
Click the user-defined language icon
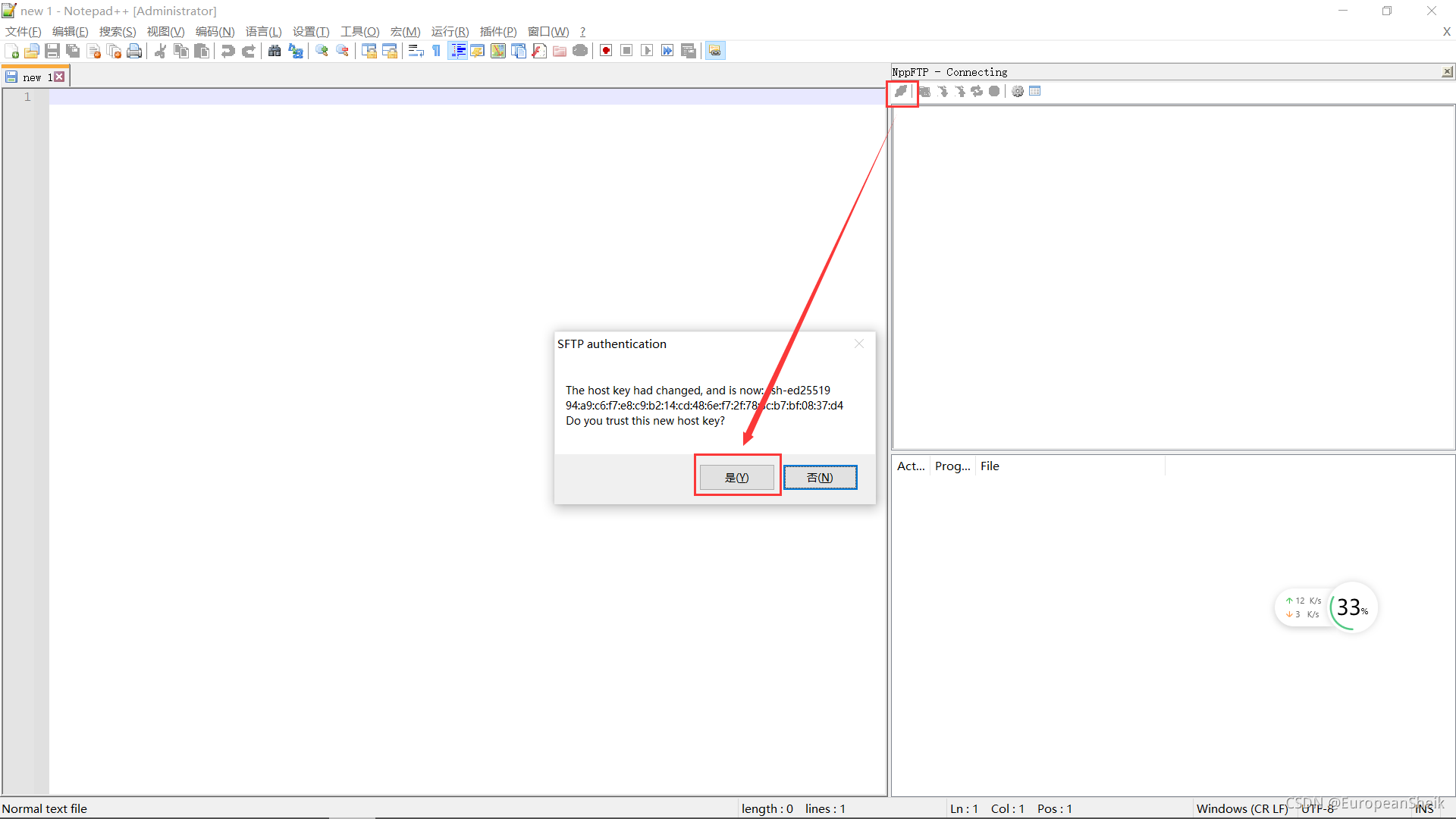click(478, 51)
